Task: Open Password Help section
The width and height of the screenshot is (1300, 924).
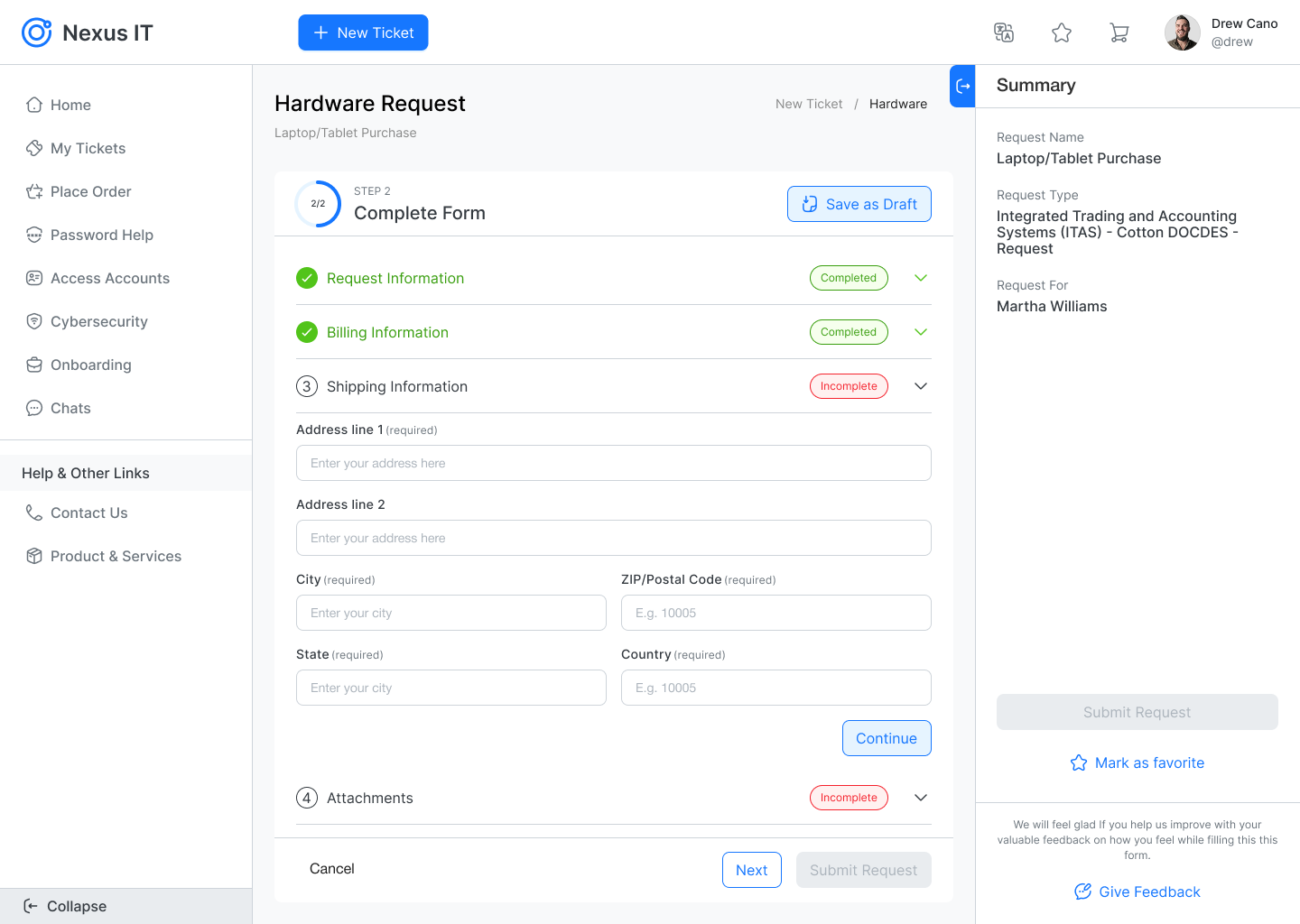Action: pyautogui.click(x=101, y=235)
